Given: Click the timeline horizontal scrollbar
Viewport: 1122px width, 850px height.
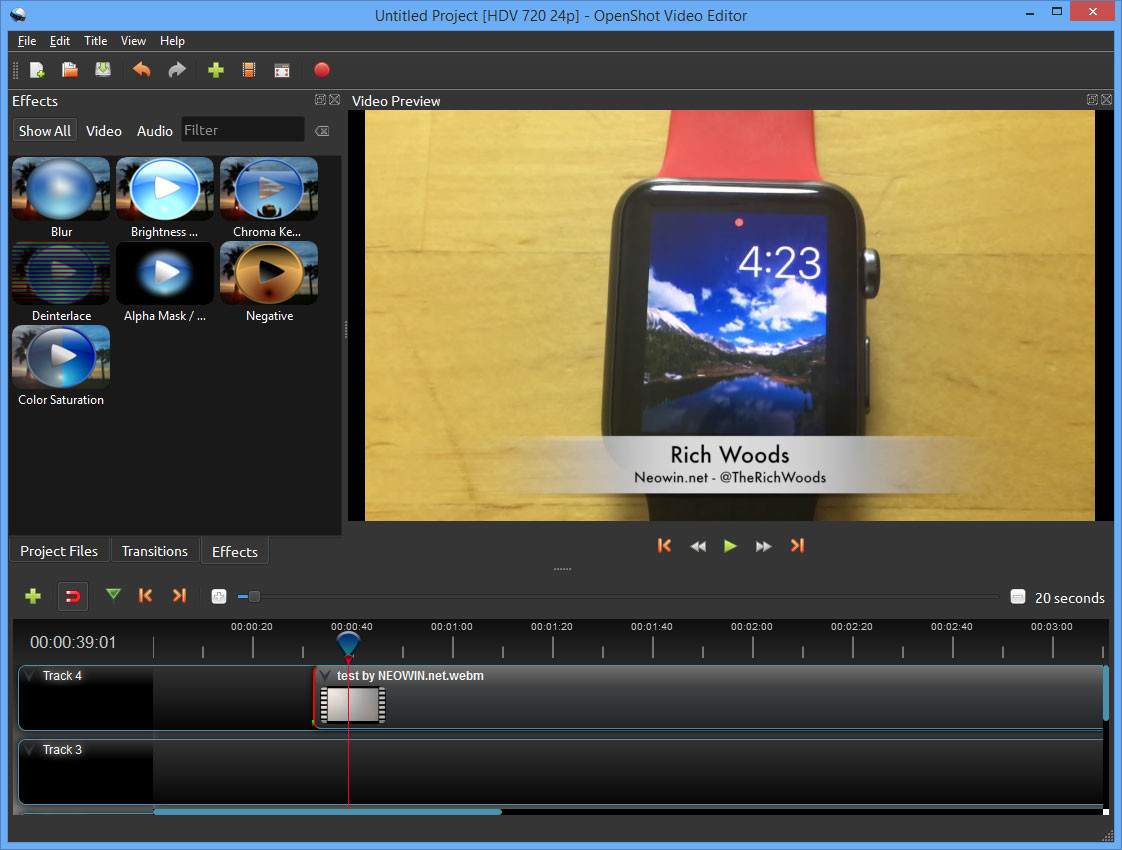Looking at the screenshot, I should 328,812.
